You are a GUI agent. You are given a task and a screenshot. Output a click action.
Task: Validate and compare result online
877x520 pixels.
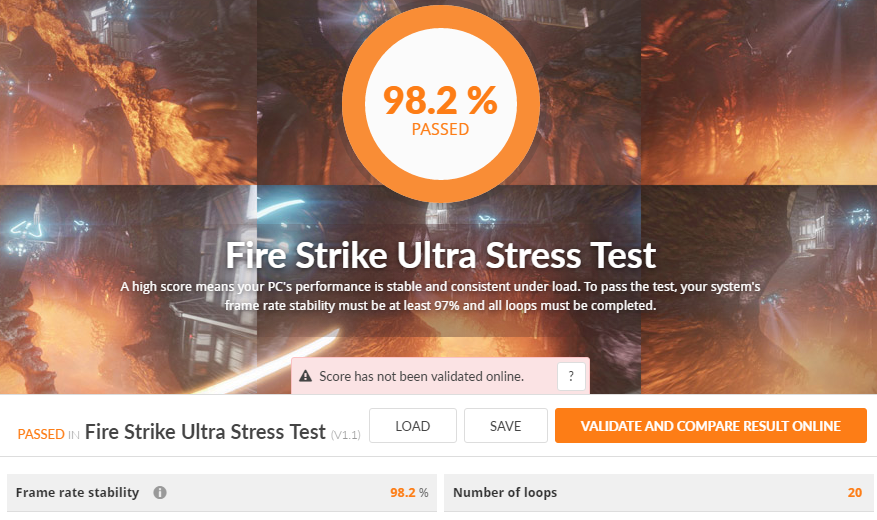click(711, 426)
